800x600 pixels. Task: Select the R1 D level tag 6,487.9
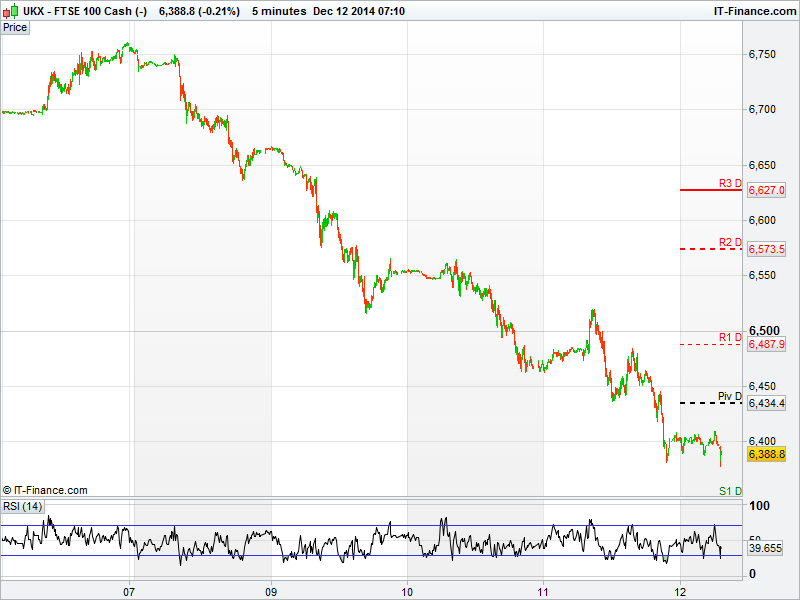coord(767,344)
